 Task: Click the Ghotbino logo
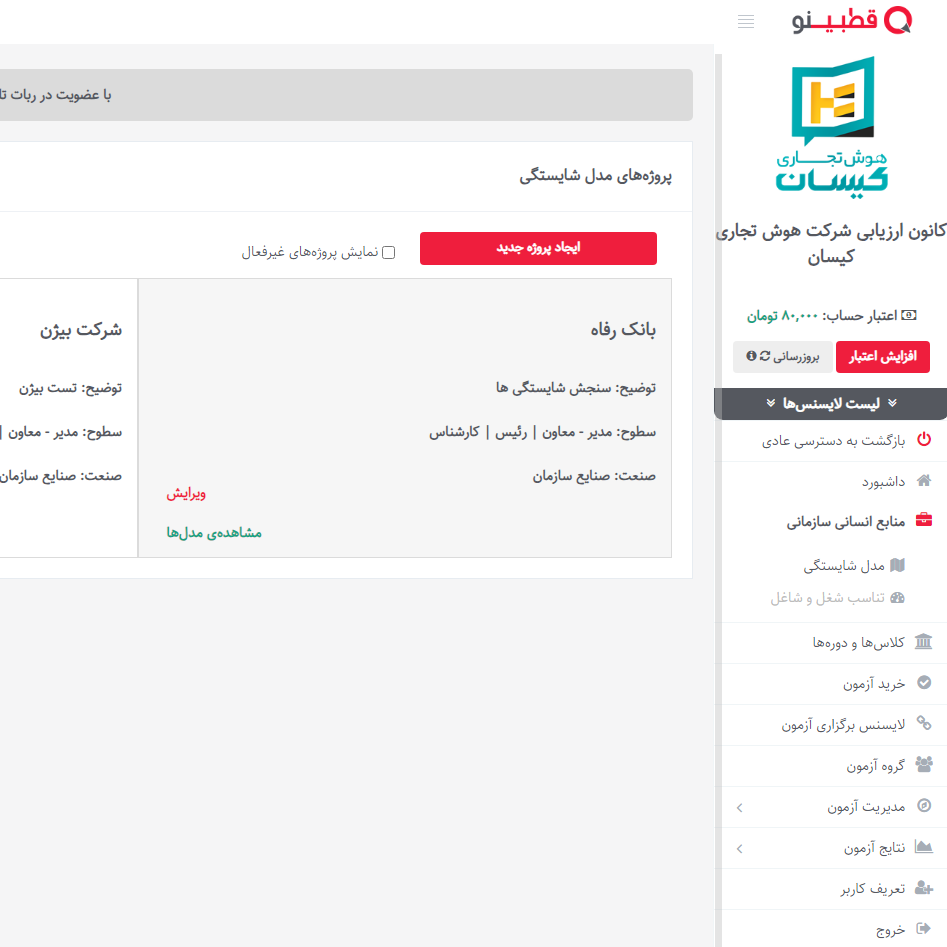point(851,21)
